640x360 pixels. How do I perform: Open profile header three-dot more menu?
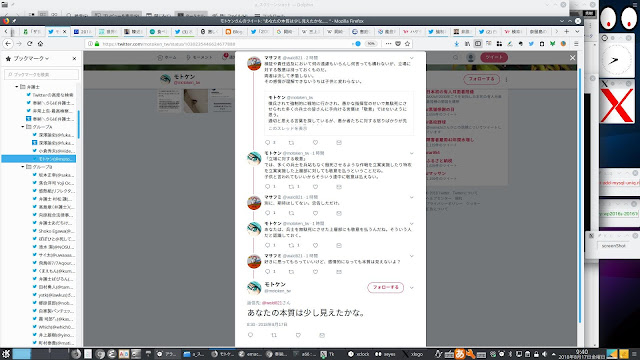[x=506, y=80]
